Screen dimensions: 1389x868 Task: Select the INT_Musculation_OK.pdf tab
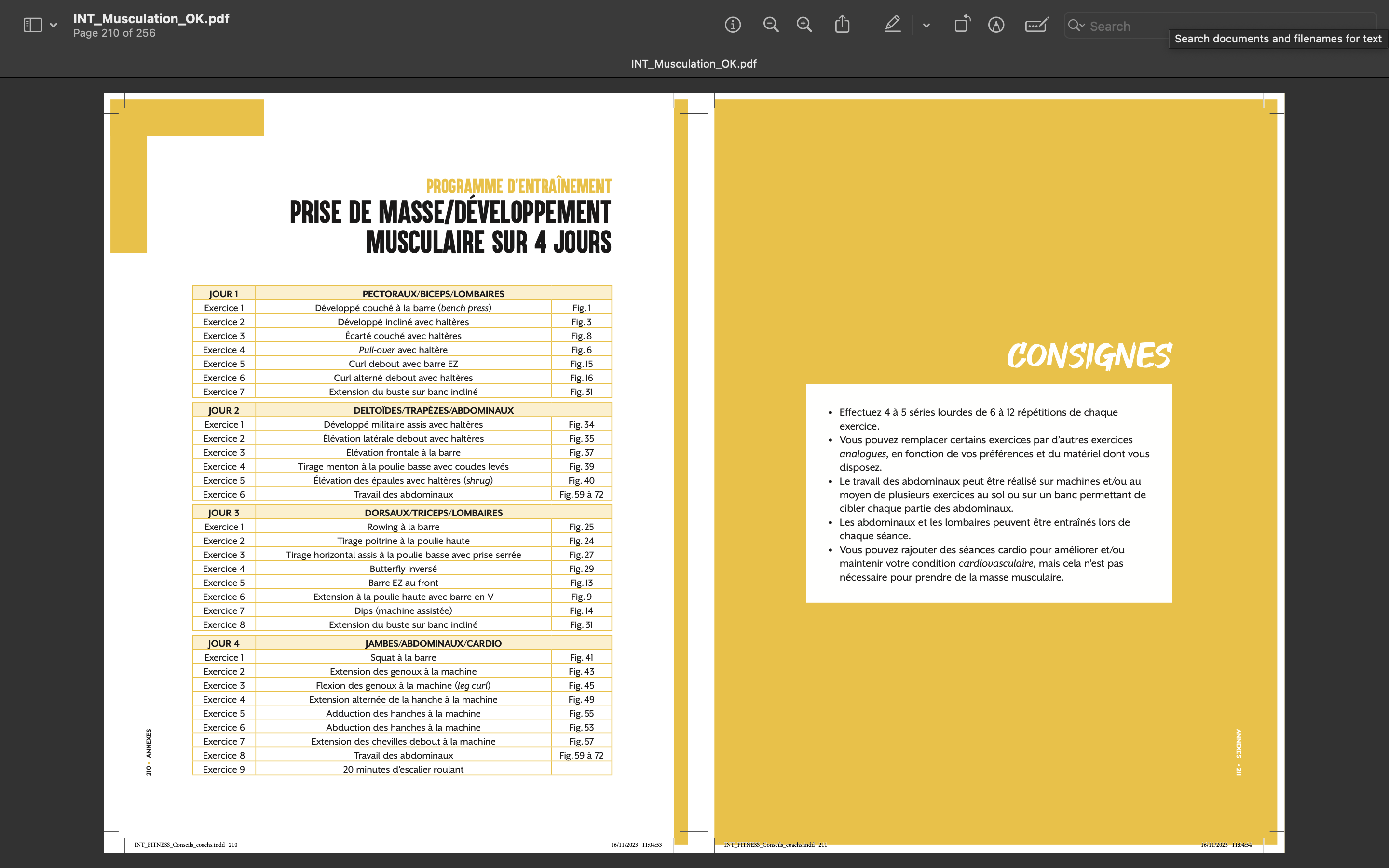(694, 64)
